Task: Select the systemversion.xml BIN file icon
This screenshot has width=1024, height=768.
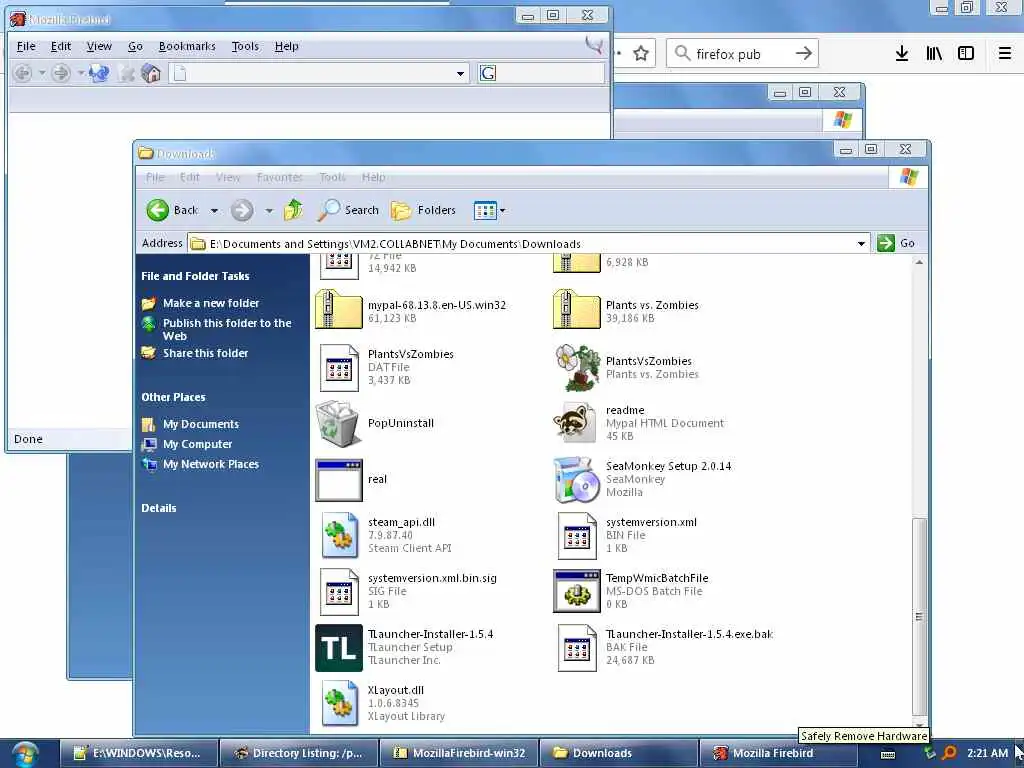Action: pos(577,536)
